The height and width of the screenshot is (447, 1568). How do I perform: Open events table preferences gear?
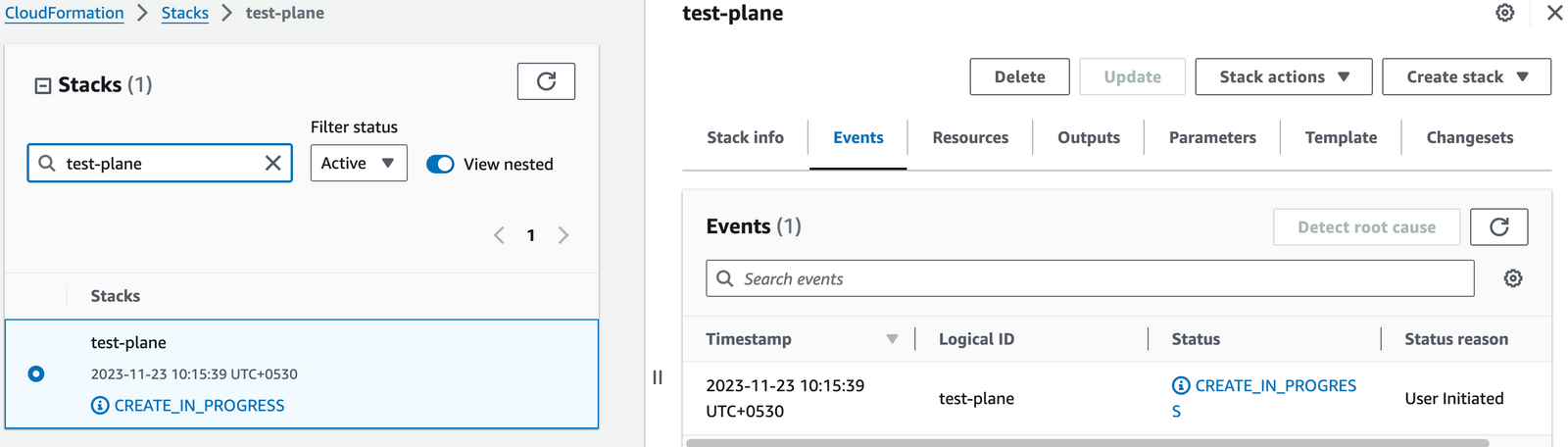click(1513, 278)
